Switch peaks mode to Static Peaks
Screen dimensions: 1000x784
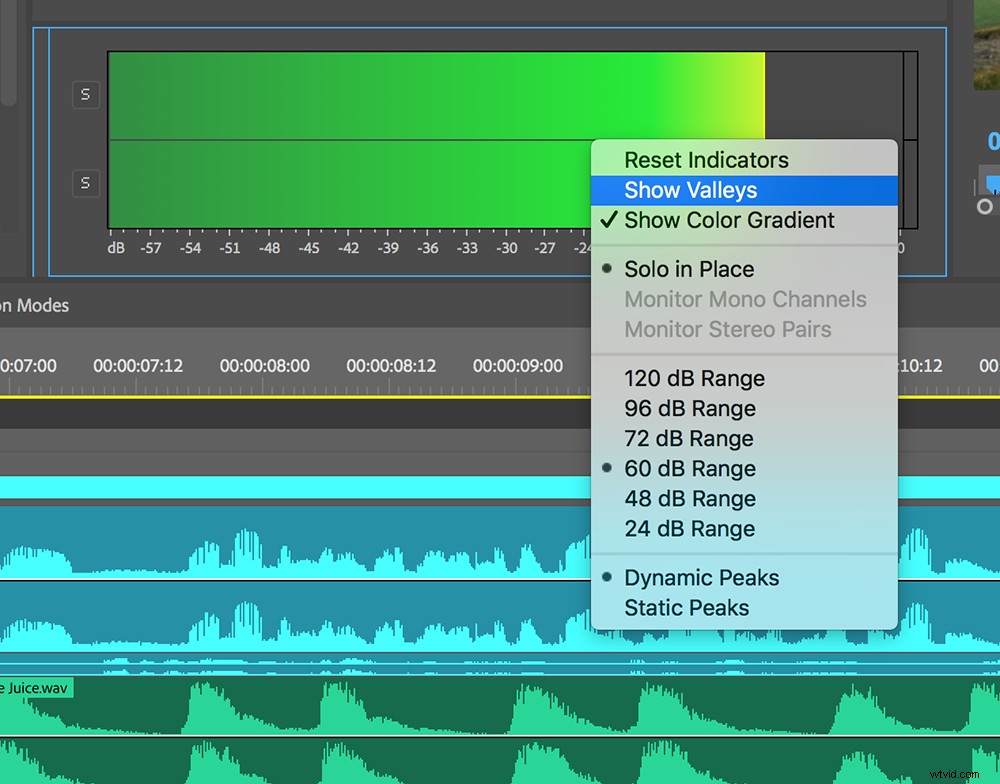[686, 607]
